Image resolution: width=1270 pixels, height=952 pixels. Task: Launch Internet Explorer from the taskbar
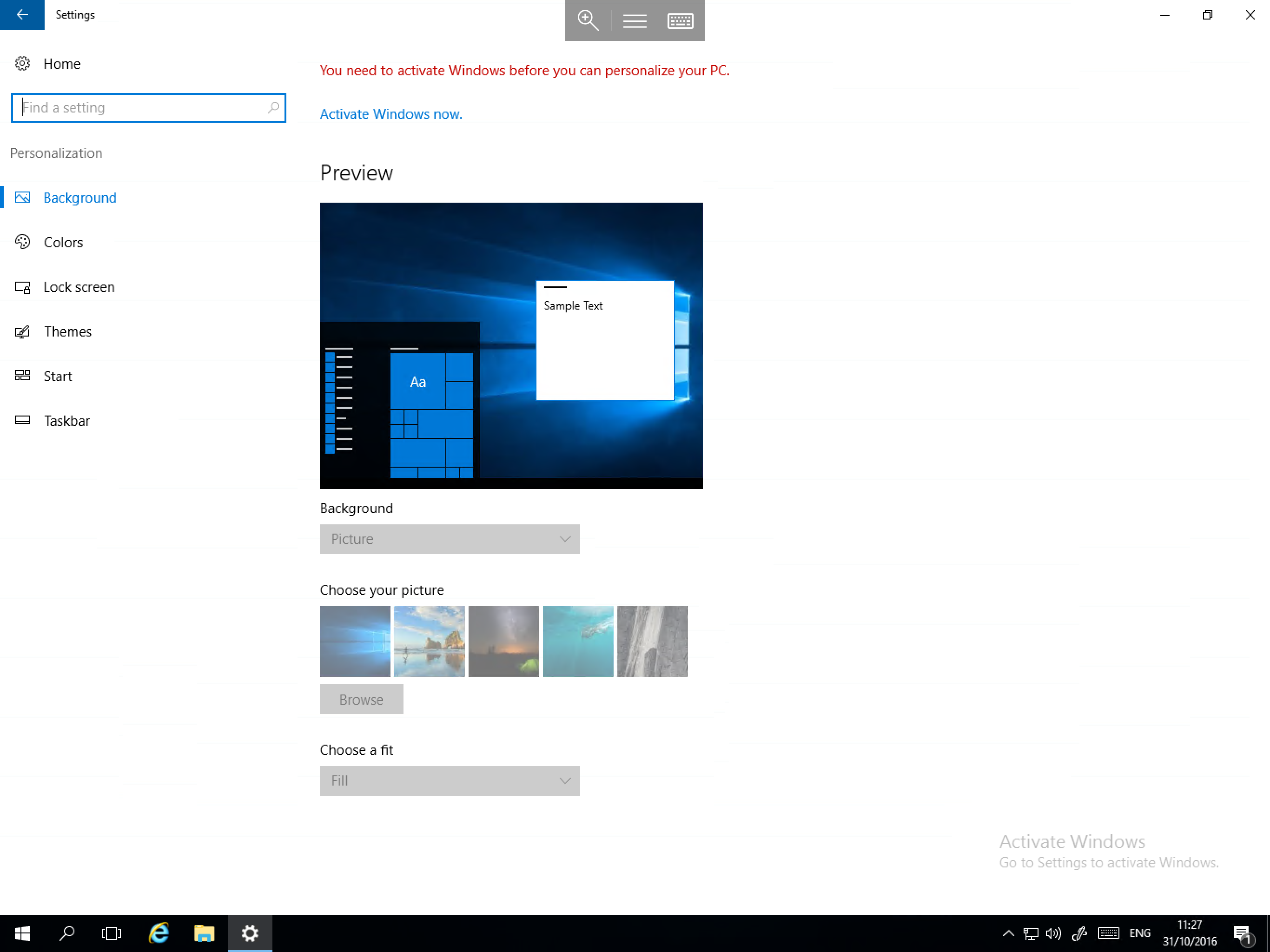pyautogui.click(x=159, y=933)
